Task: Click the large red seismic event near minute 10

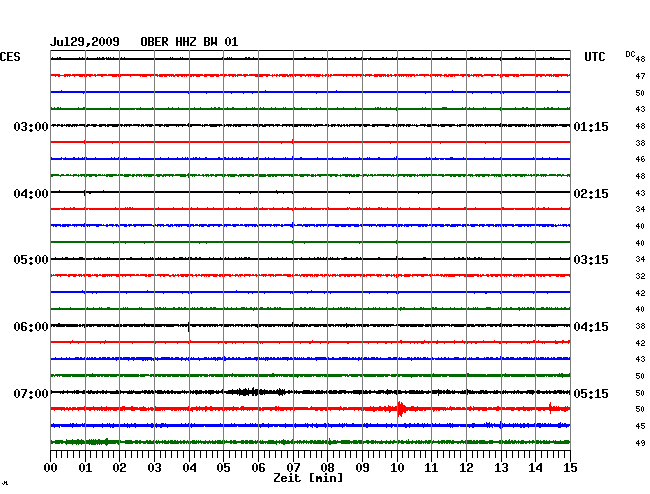Action: 400,409
